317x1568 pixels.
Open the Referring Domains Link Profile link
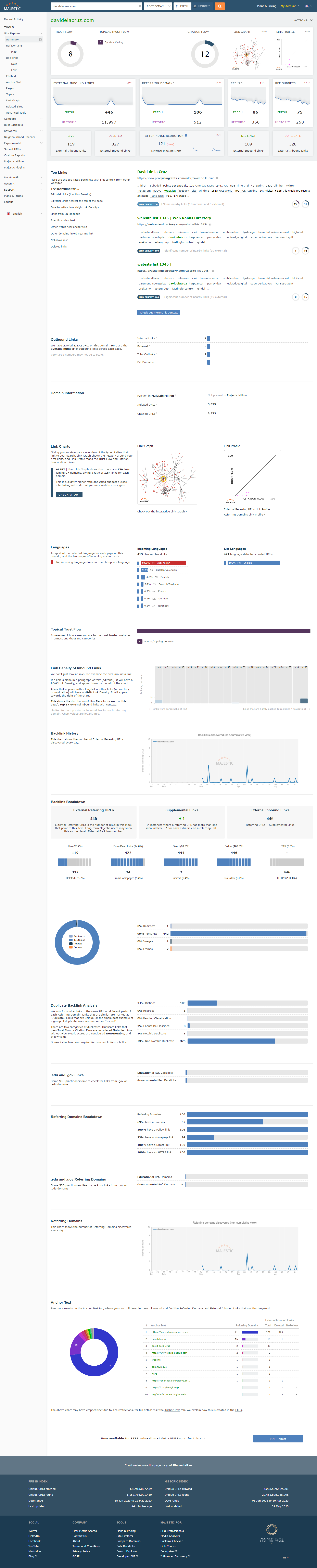coord(245,514)
